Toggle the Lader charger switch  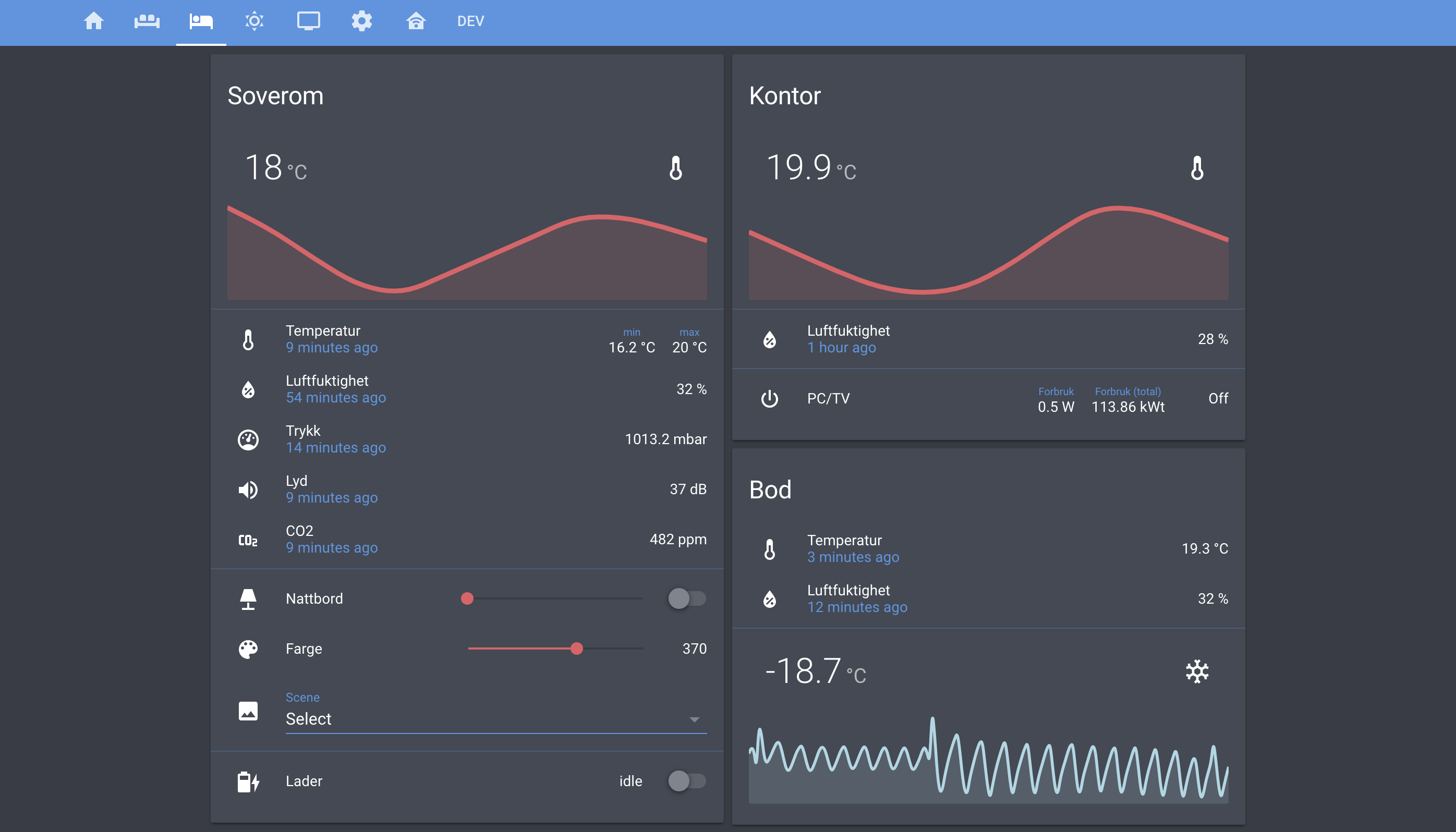pos(687,780)
